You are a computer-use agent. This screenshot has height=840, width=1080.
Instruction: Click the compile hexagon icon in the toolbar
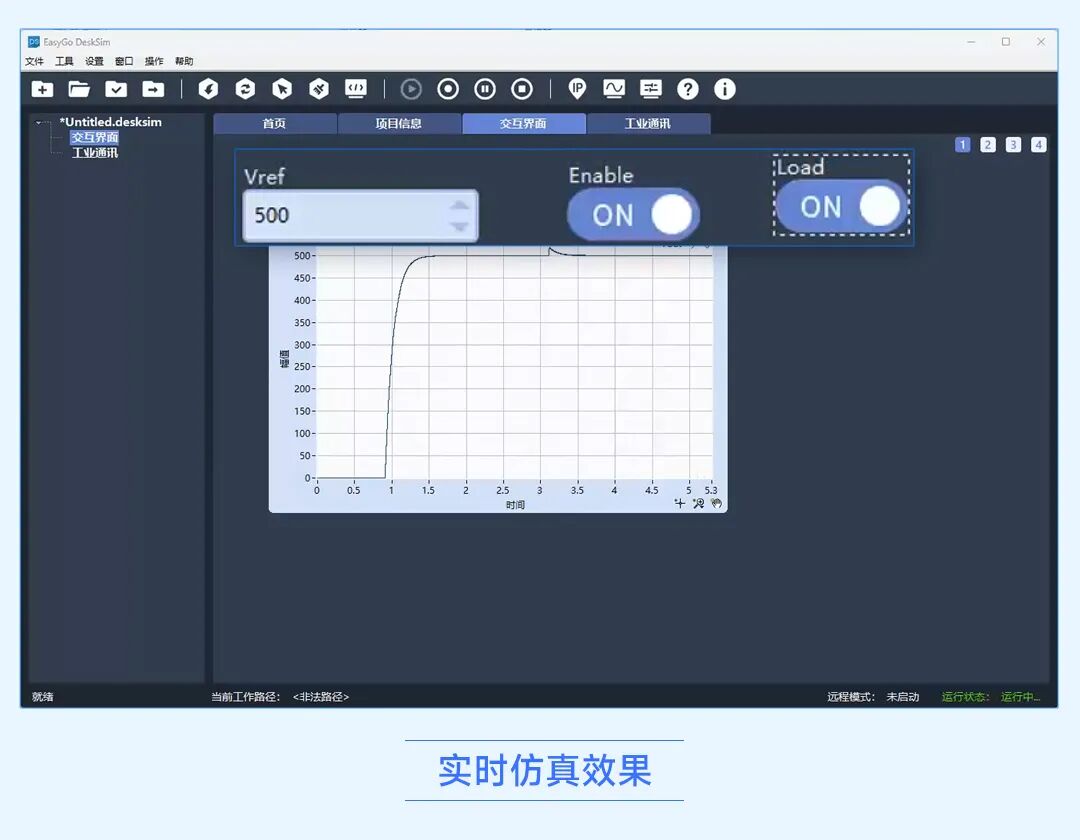tap(207, 89)
